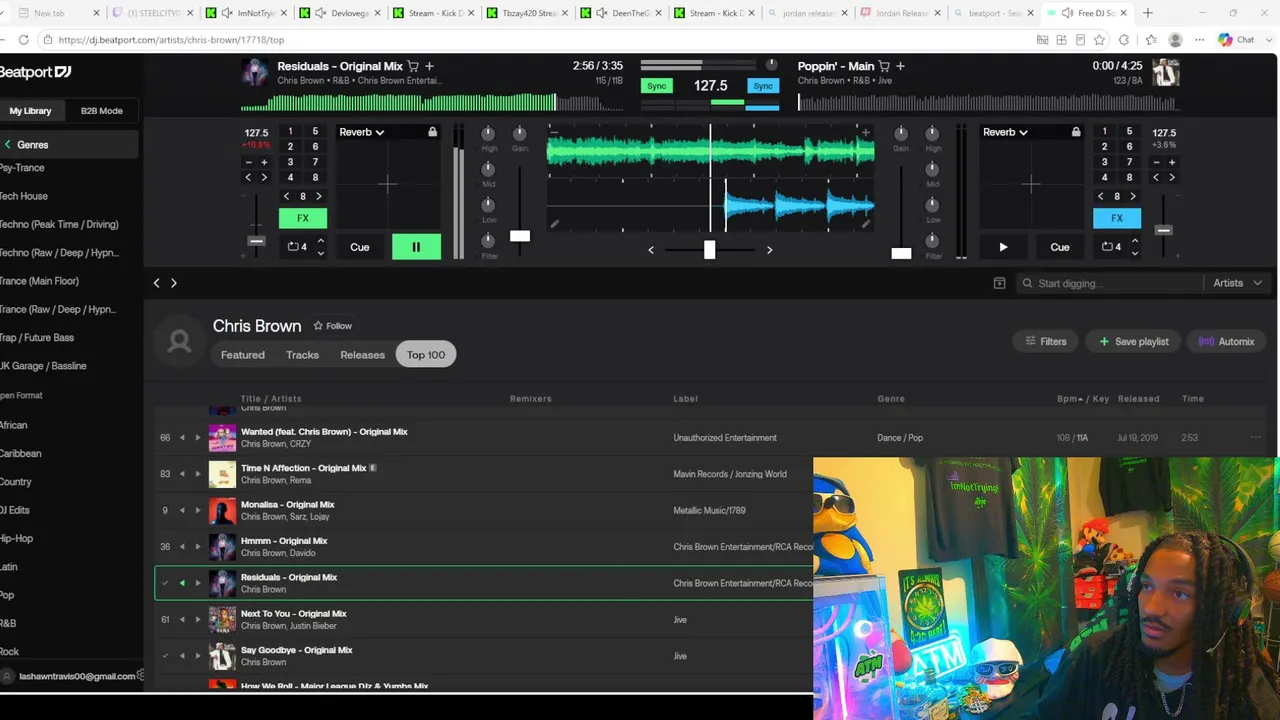Screen dimensions: 1280x720
Task: Select Tech House genre
Action: pos(24,196)
